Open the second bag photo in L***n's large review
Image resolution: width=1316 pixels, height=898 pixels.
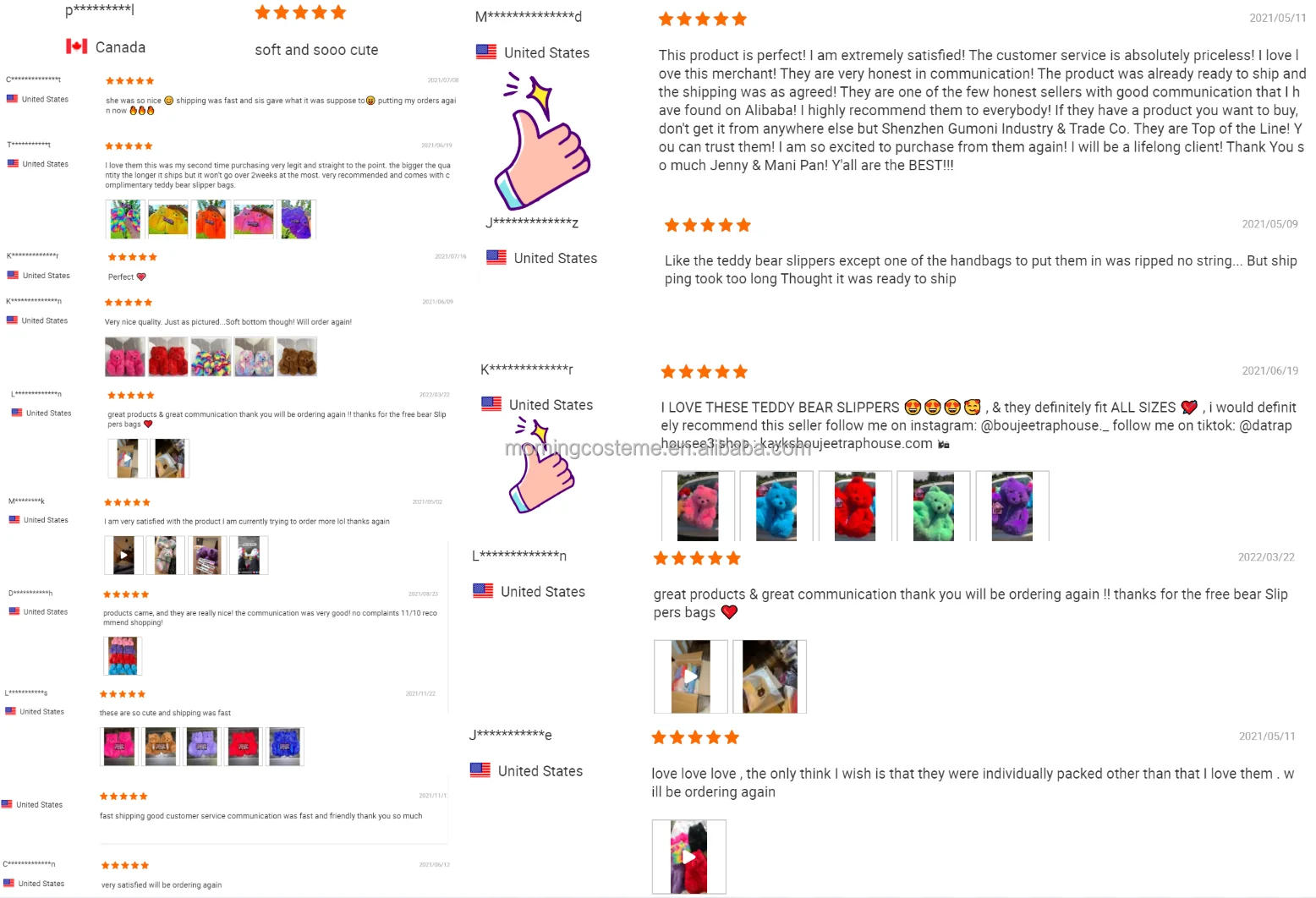click(x=770, y=676)
